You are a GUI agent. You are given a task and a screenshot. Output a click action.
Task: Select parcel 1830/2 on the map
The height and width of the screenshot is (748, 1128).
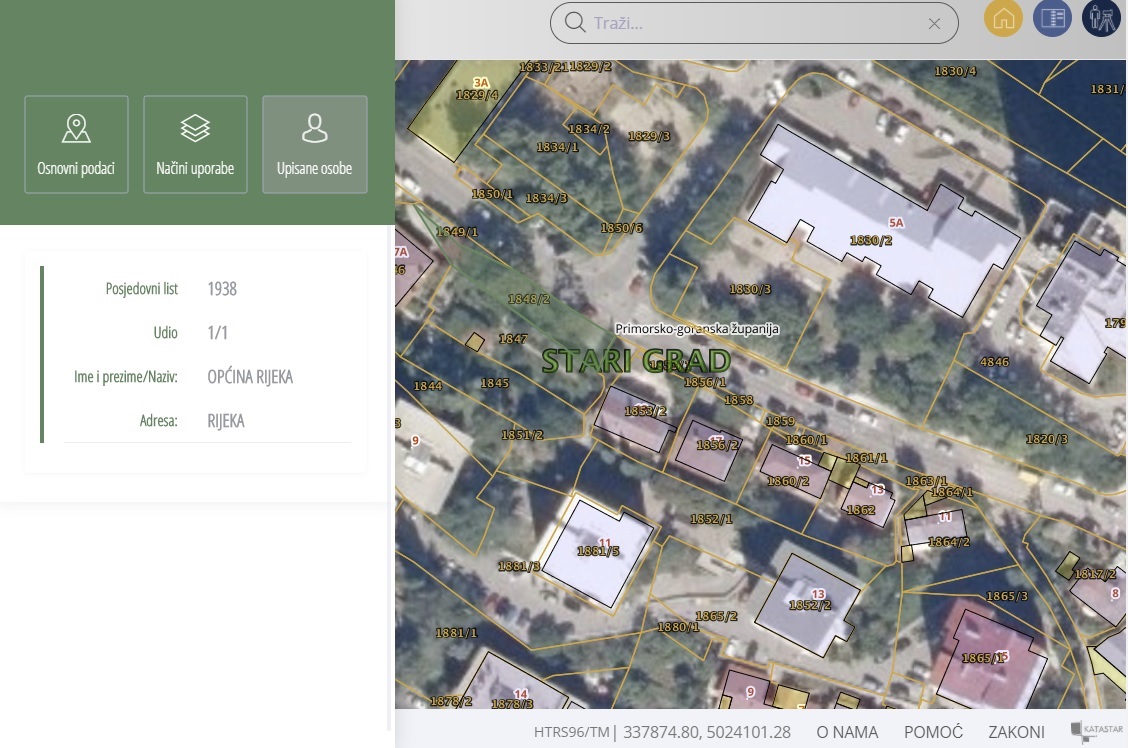tap(871, 240)
